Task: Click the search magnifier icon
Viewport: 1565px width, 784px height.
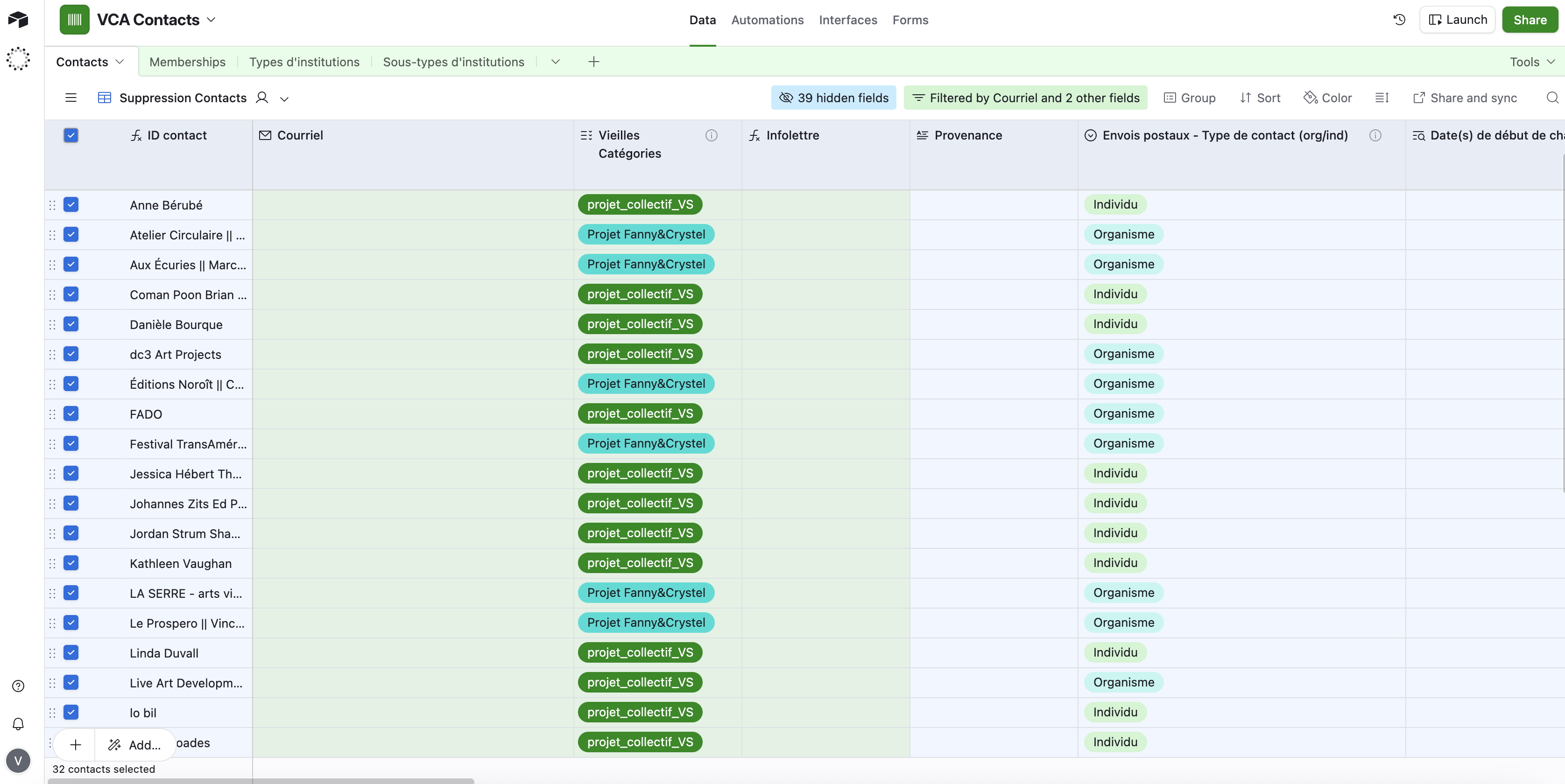Action: (1552, 98)
